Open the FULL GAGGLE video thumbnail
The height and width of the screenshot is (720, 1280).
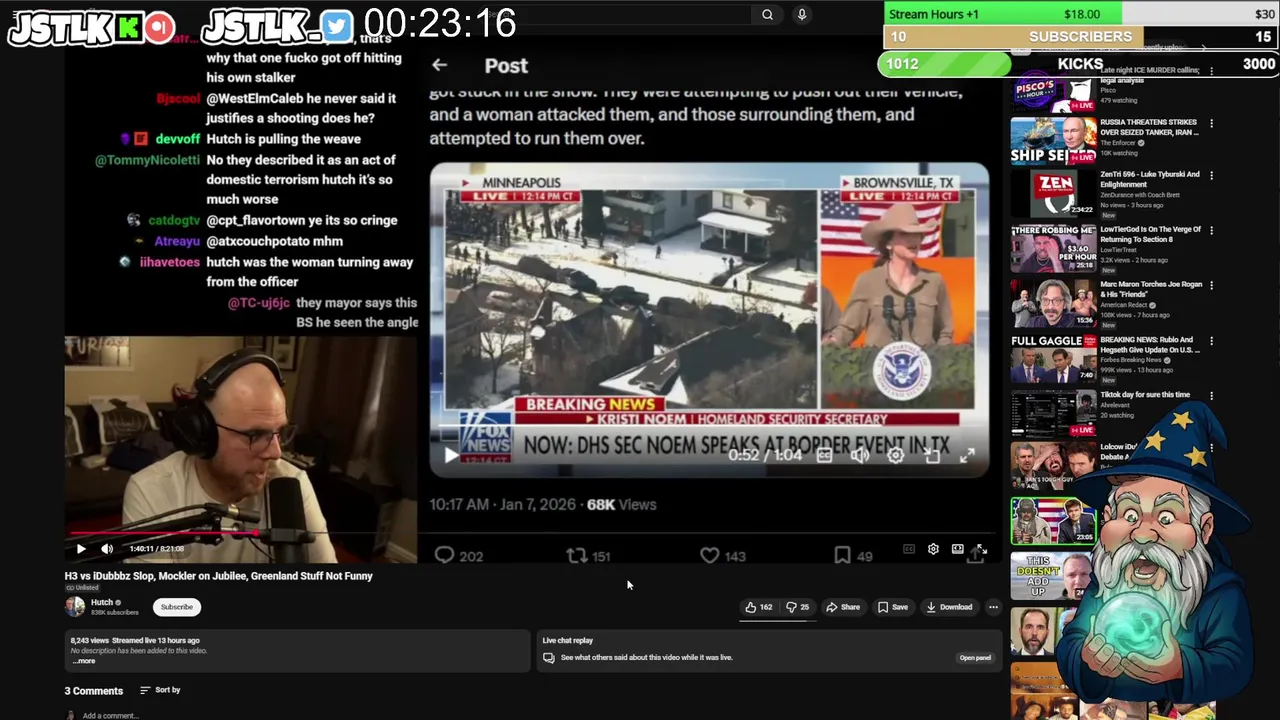1053,359
